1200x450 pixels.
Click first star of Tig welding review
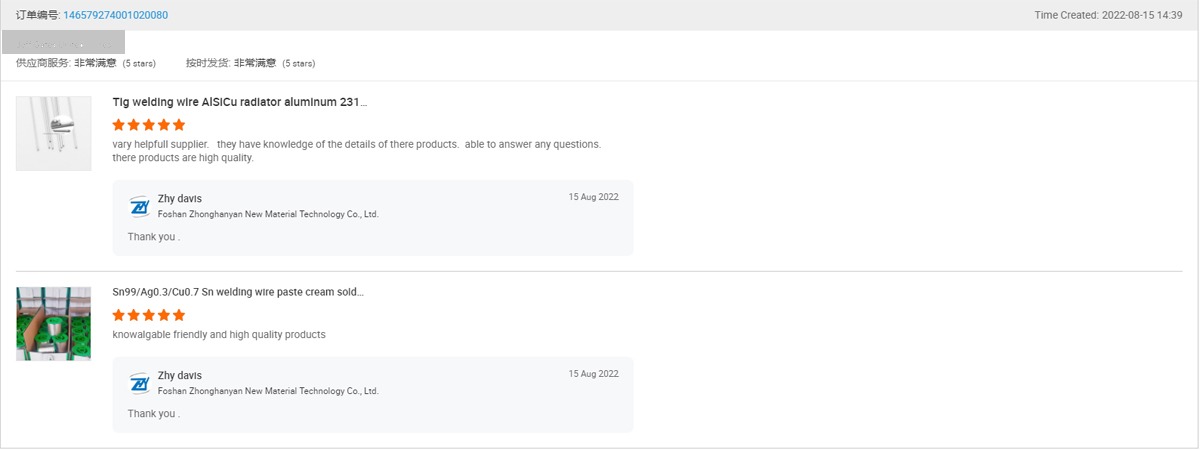pos(119,125)
